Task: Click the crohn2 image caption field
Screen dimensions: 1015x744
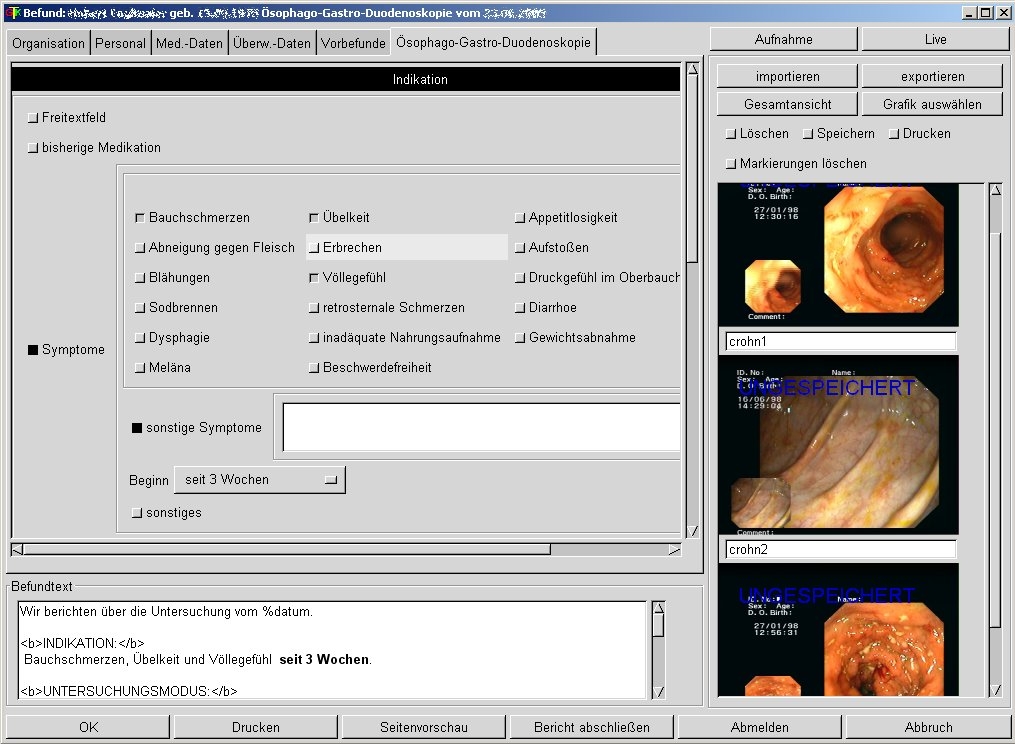Action: (840, 549)
